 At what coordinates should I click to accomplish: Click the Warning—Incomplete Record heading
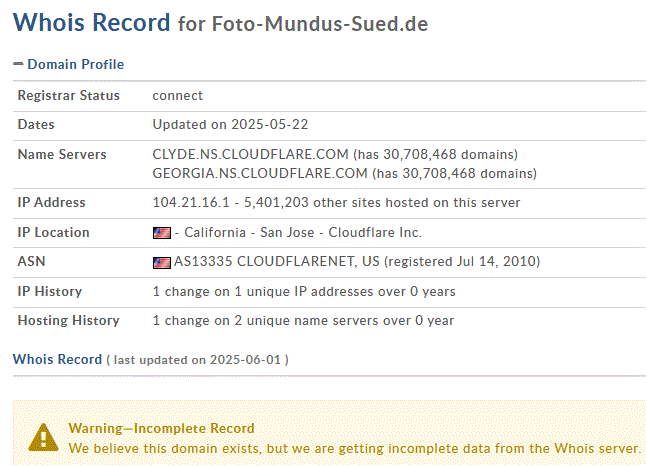point(161,428)
